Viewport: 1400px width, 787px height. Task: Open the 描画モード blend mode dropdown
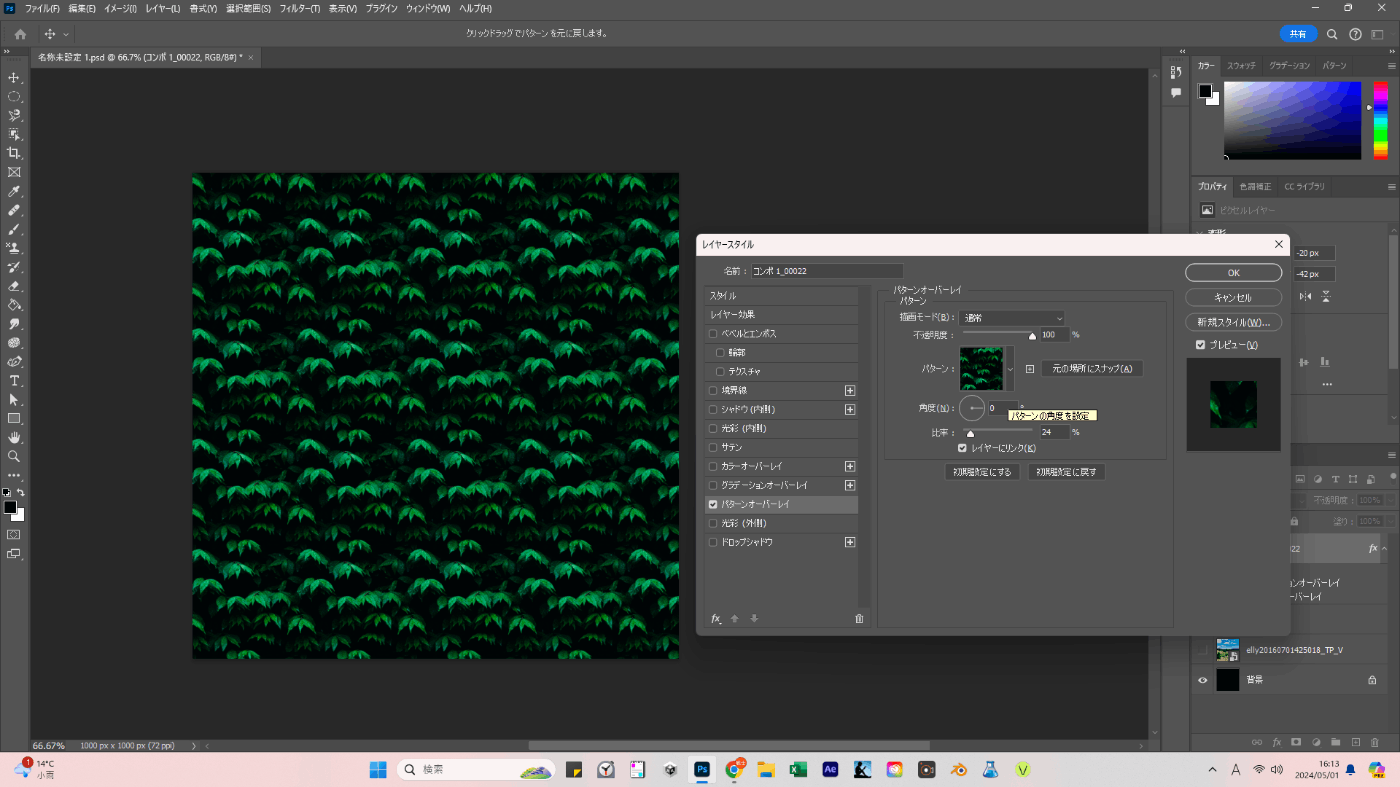tap(1012, 318)
